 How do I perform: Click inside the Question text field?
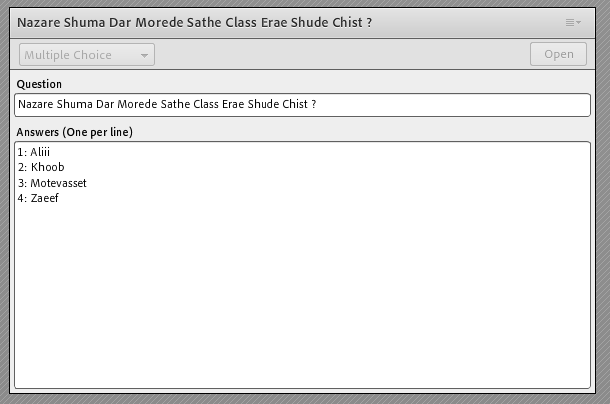click(450, 104)
